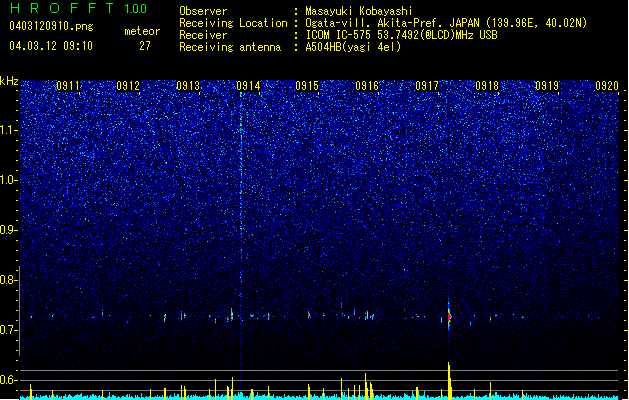Click the Ogata-vill. Akita-Pref. JAPAN location value
Image resolution: width=629 pixels, height=400 pixels.
446,23
